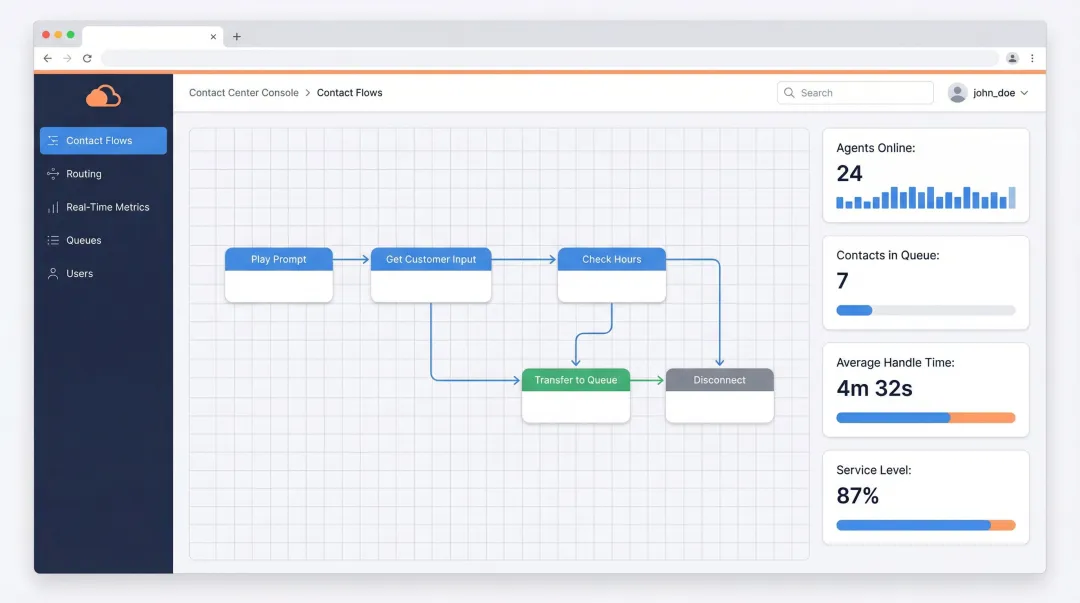Click the search magnifier icon
Image resolution: width=1080 pixels, height=603 pixels.
[x=791, y=92]
